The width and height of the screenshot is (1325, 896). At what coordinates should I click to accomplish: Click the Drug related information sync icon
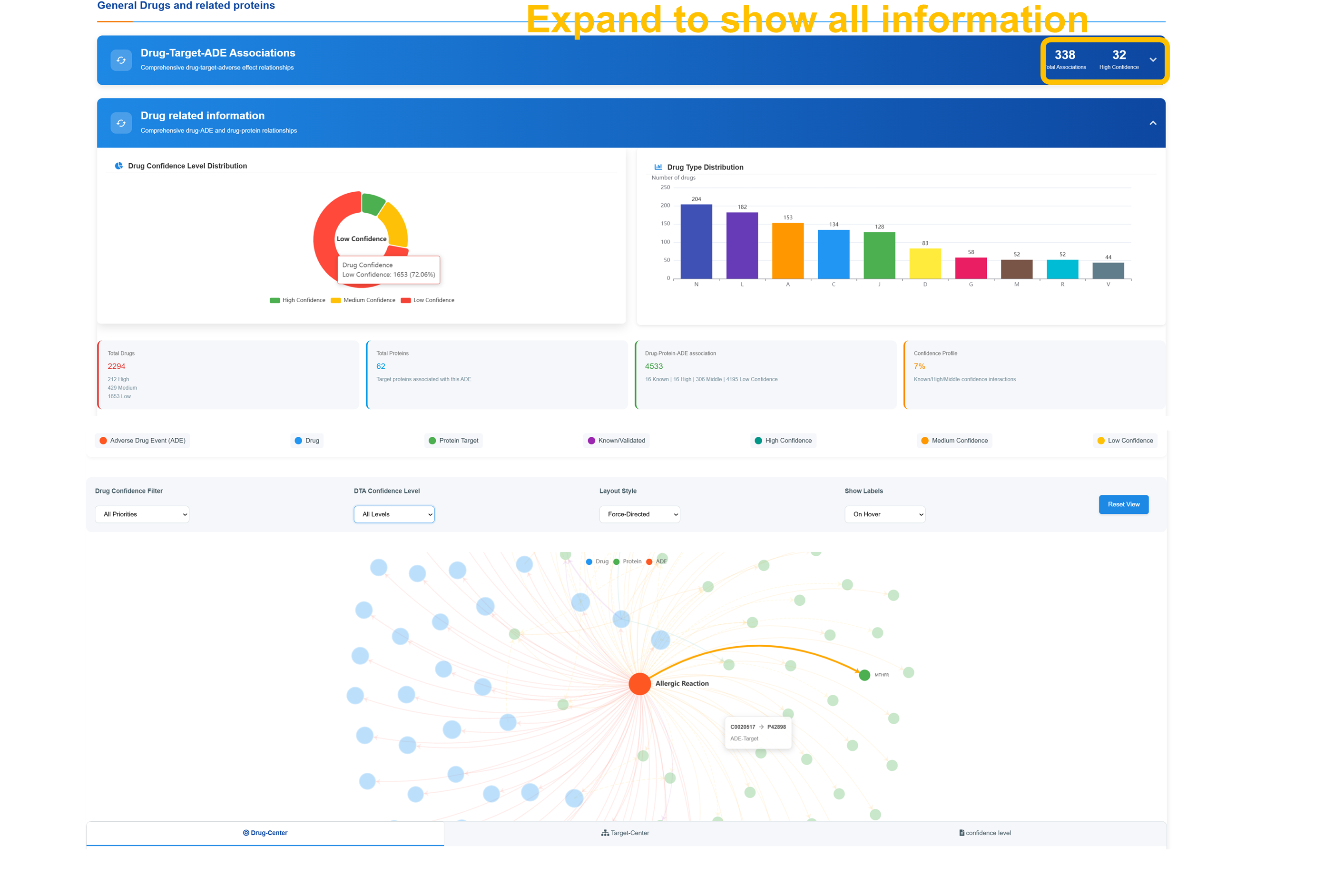click(x=121, y=123)
